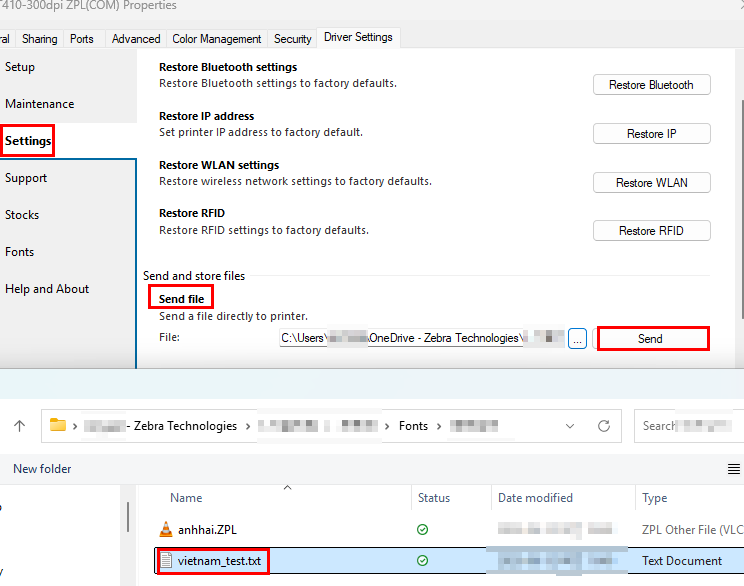
Task: Click the Restore WLAN button
Action: pyautogui.click(x=651, y=183)
